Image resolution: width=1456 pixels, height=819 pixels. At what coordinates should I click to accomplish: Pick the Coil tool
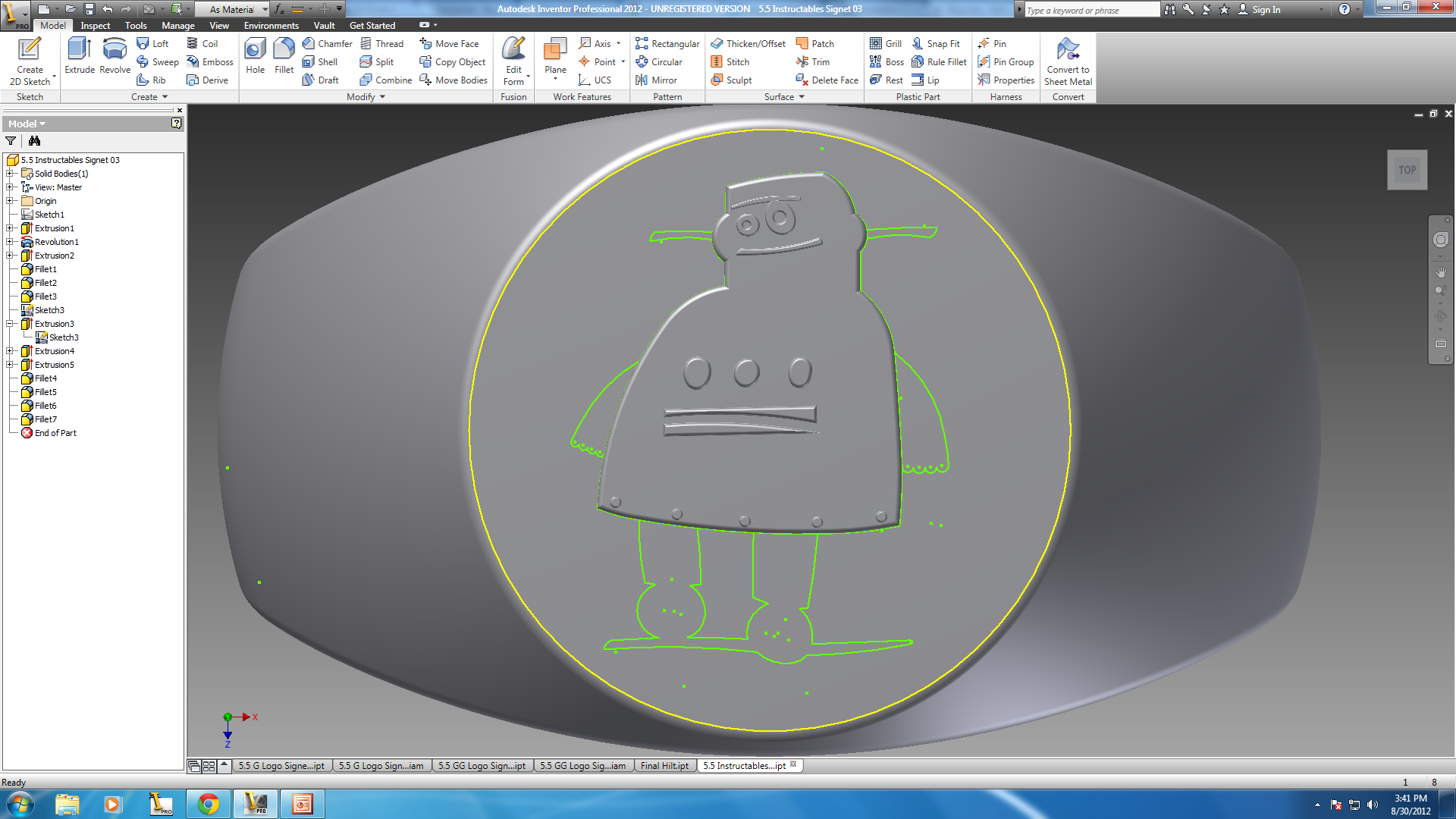point(202,44)
